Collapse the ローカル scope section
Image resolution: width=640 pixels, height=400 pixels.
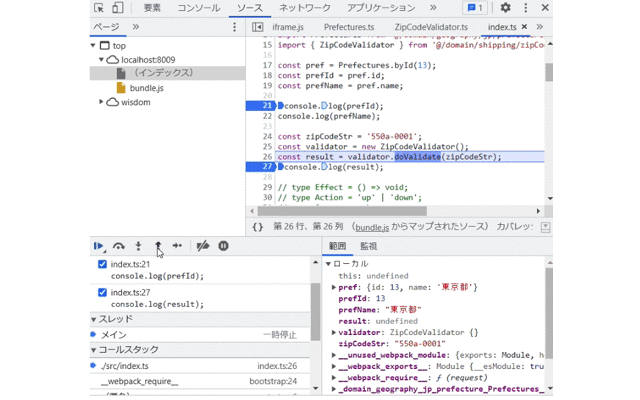click(x=328, y=264)
